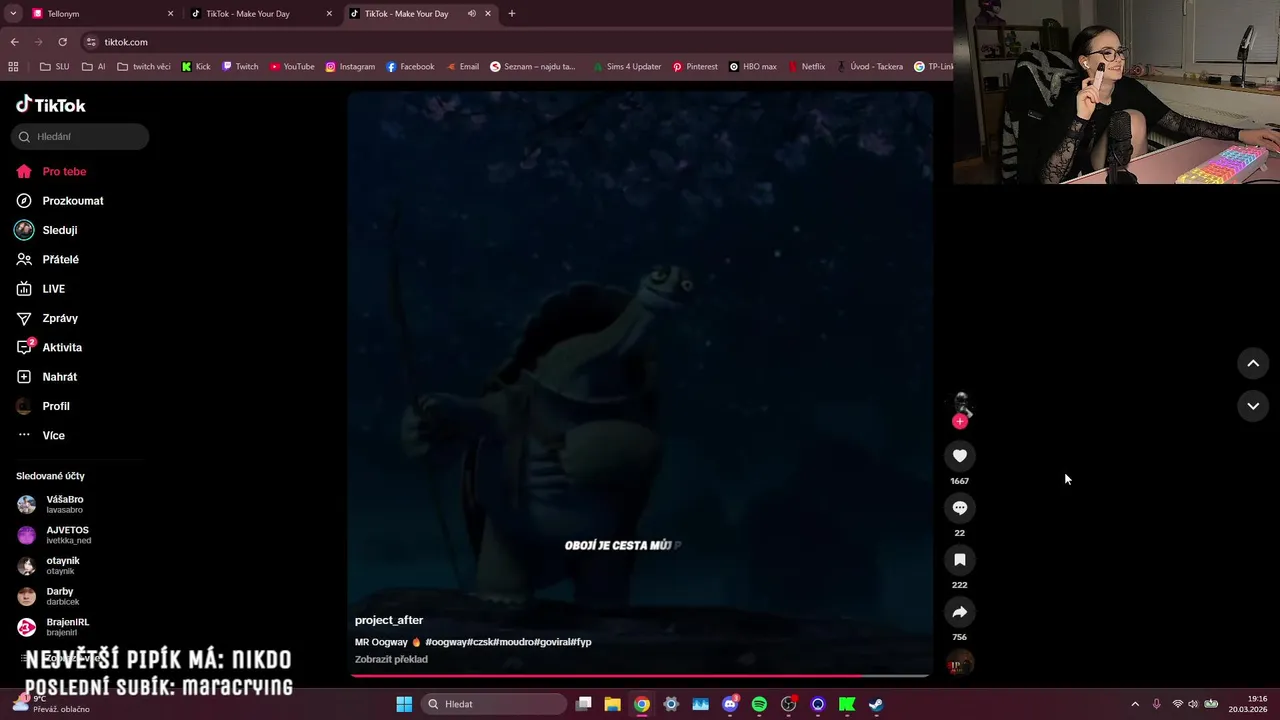The image size is (1280, 720).
Task: Go to previous video with up chevron
Action: 1253,363
